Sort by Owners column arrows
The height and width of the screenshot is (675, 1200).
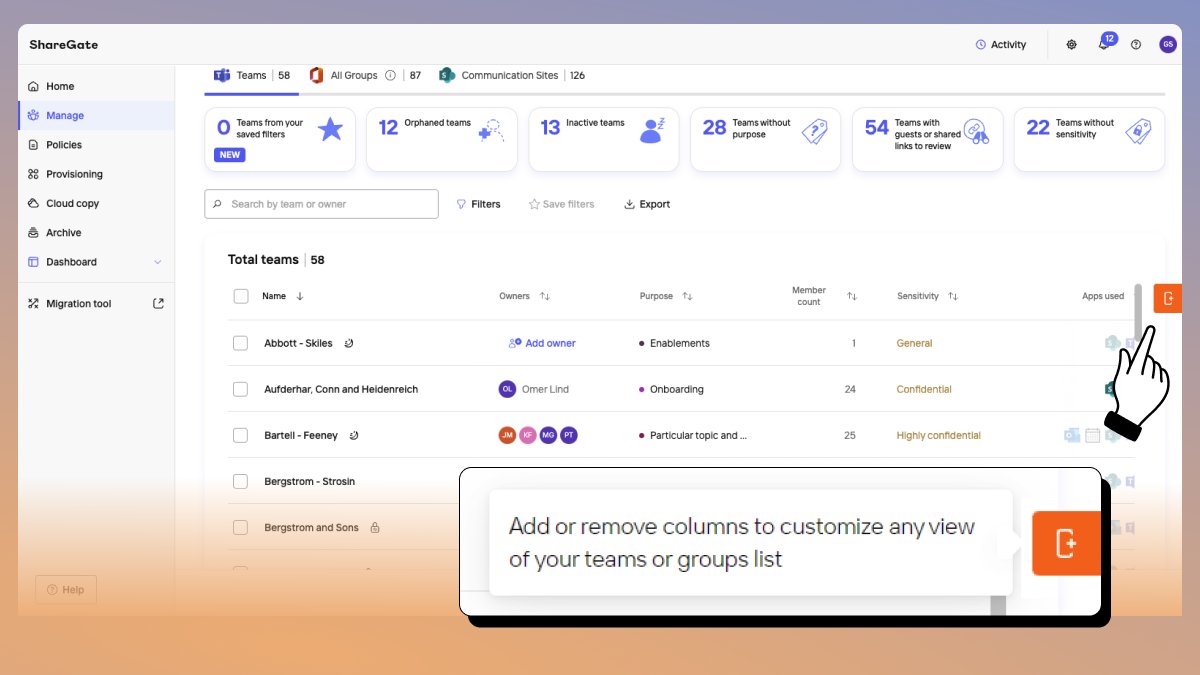[x=545, y=296]
